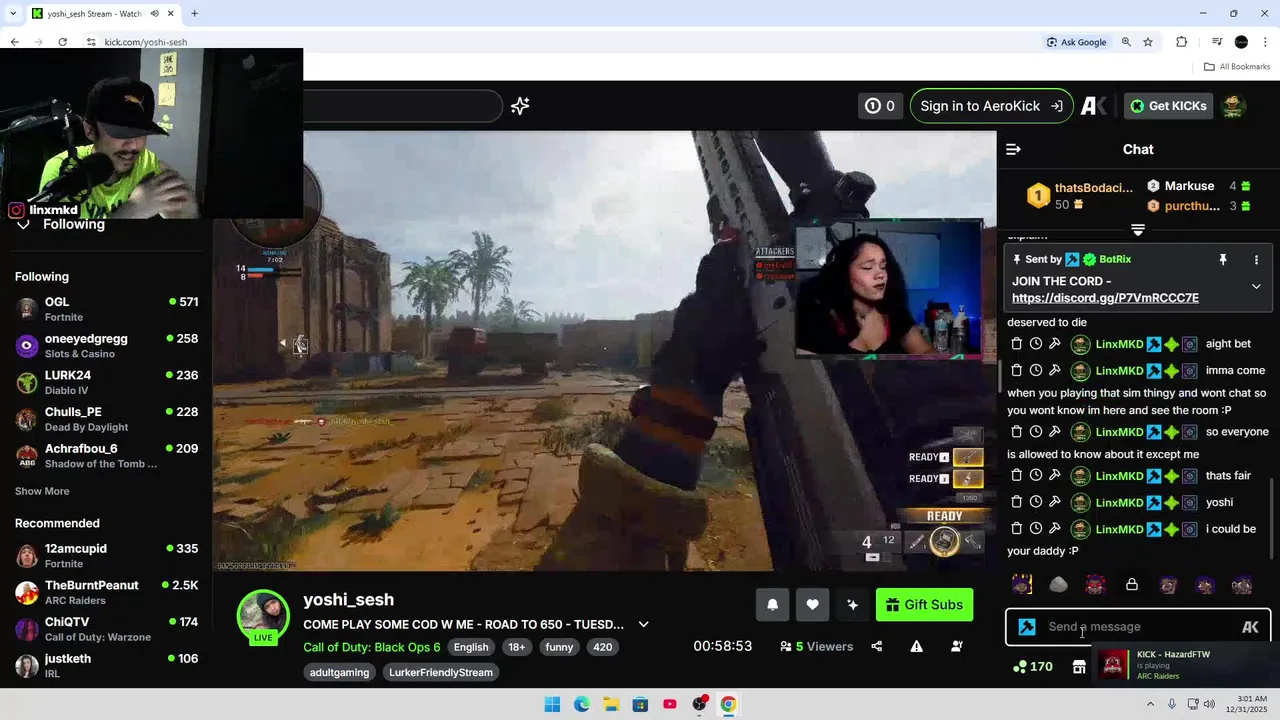
Task: Click the AK AeroKick logo in the header
Action: (1093, 106)
